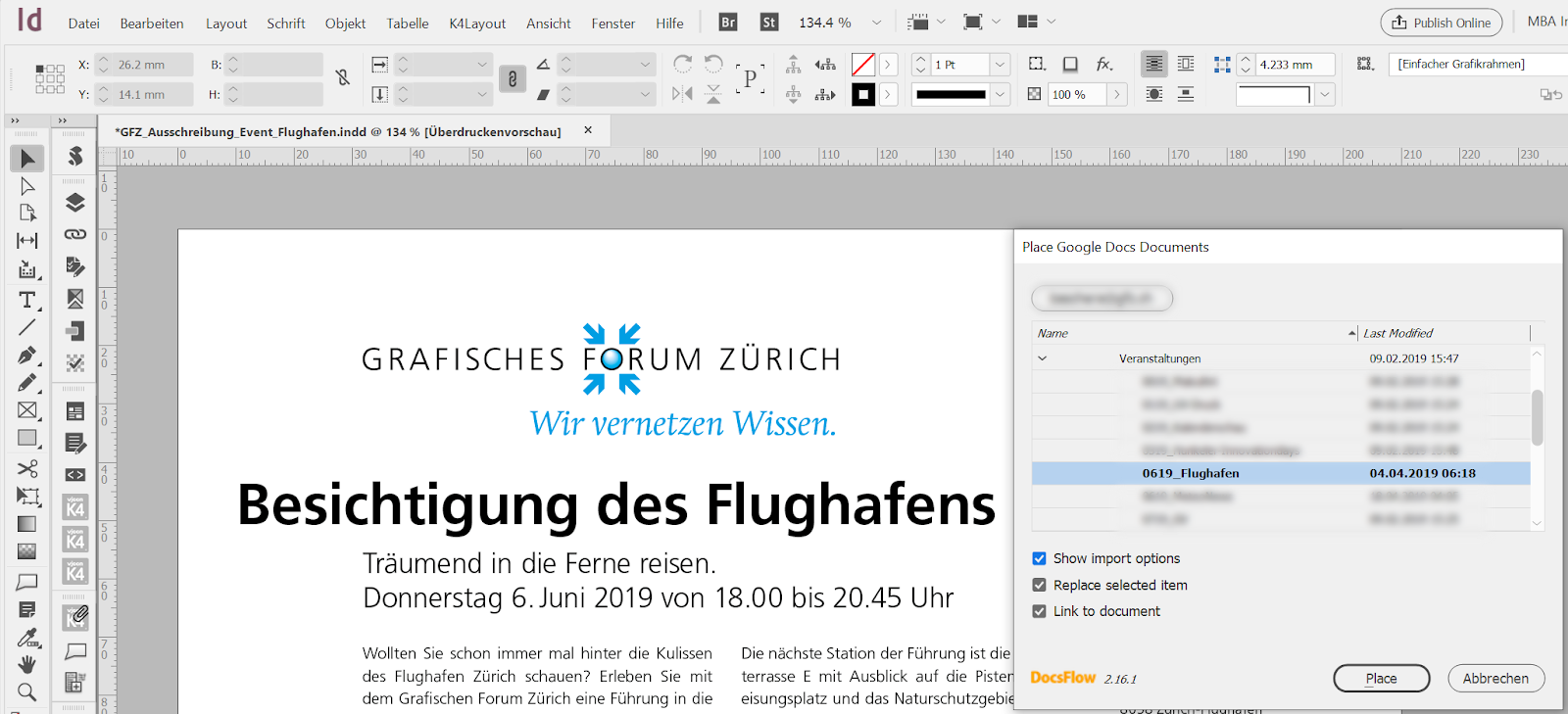Select the 0619_Flughafen document row
Viewport: 1568px width, 714px height.
coord(1281,473)
